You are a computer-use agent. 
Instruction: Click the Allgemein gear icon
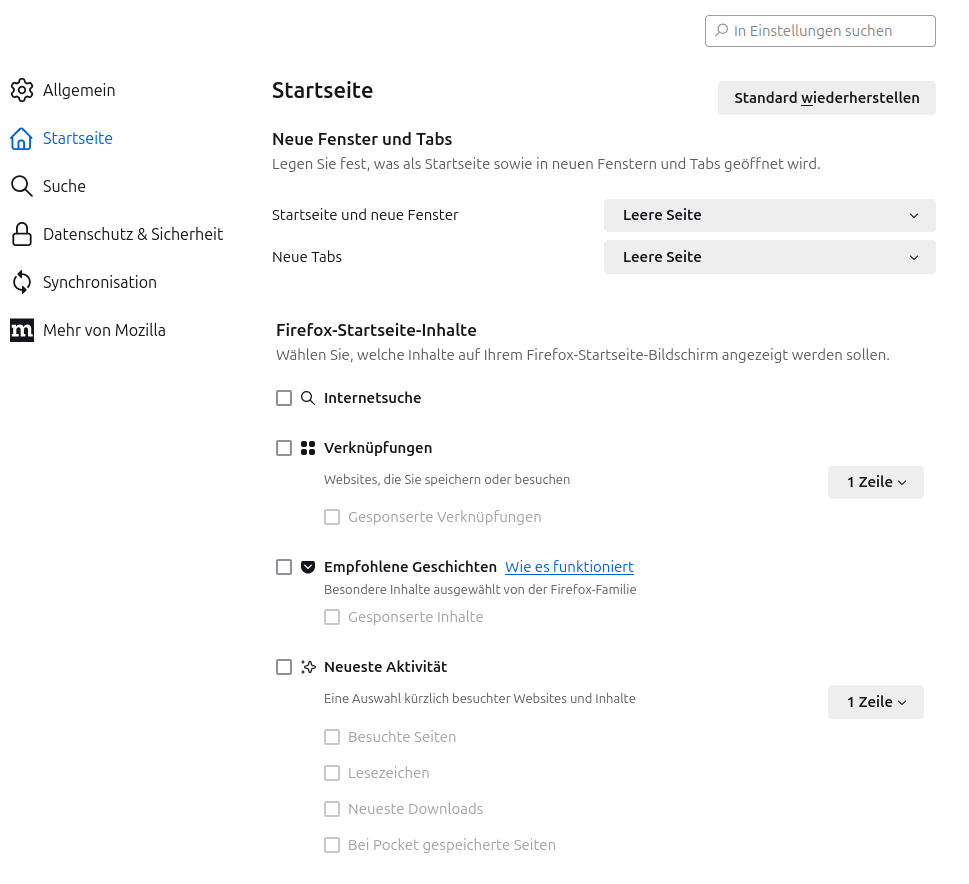click(x=22, y=90)
